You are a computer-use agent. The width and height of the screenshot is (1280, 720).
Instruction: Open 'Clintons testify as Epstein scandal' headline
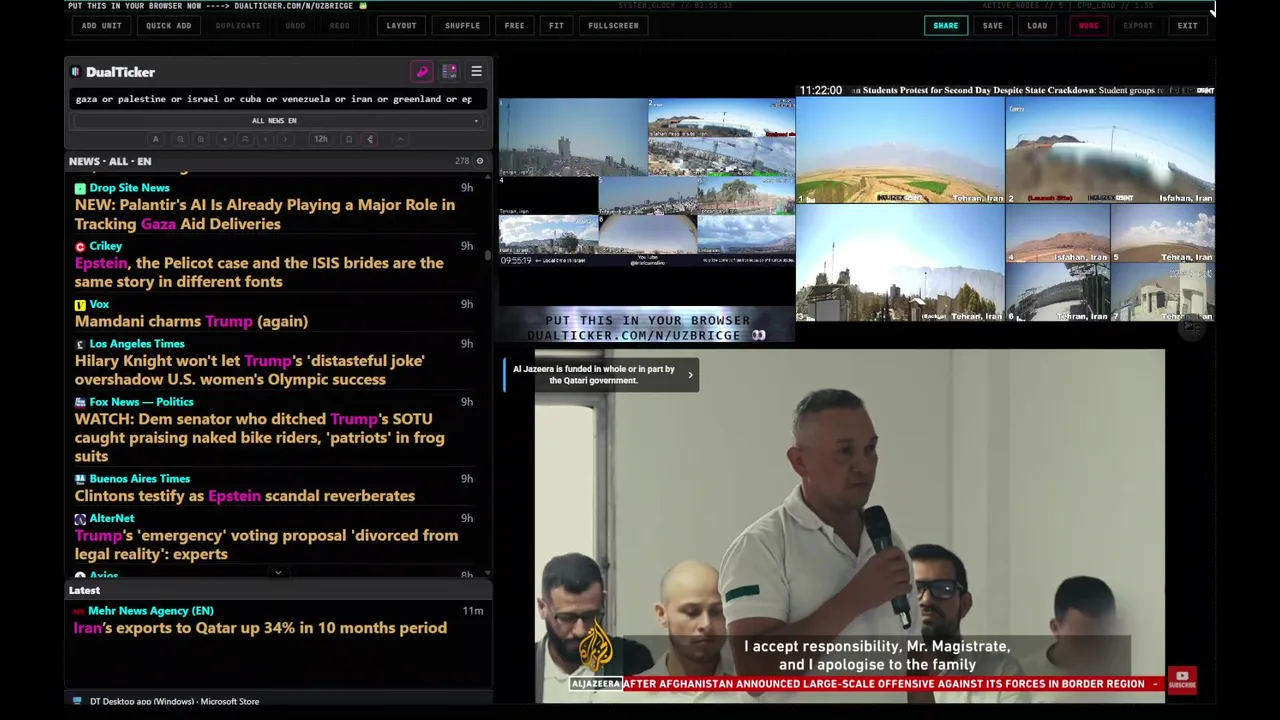pyautogui.click(x=245, y=496)
